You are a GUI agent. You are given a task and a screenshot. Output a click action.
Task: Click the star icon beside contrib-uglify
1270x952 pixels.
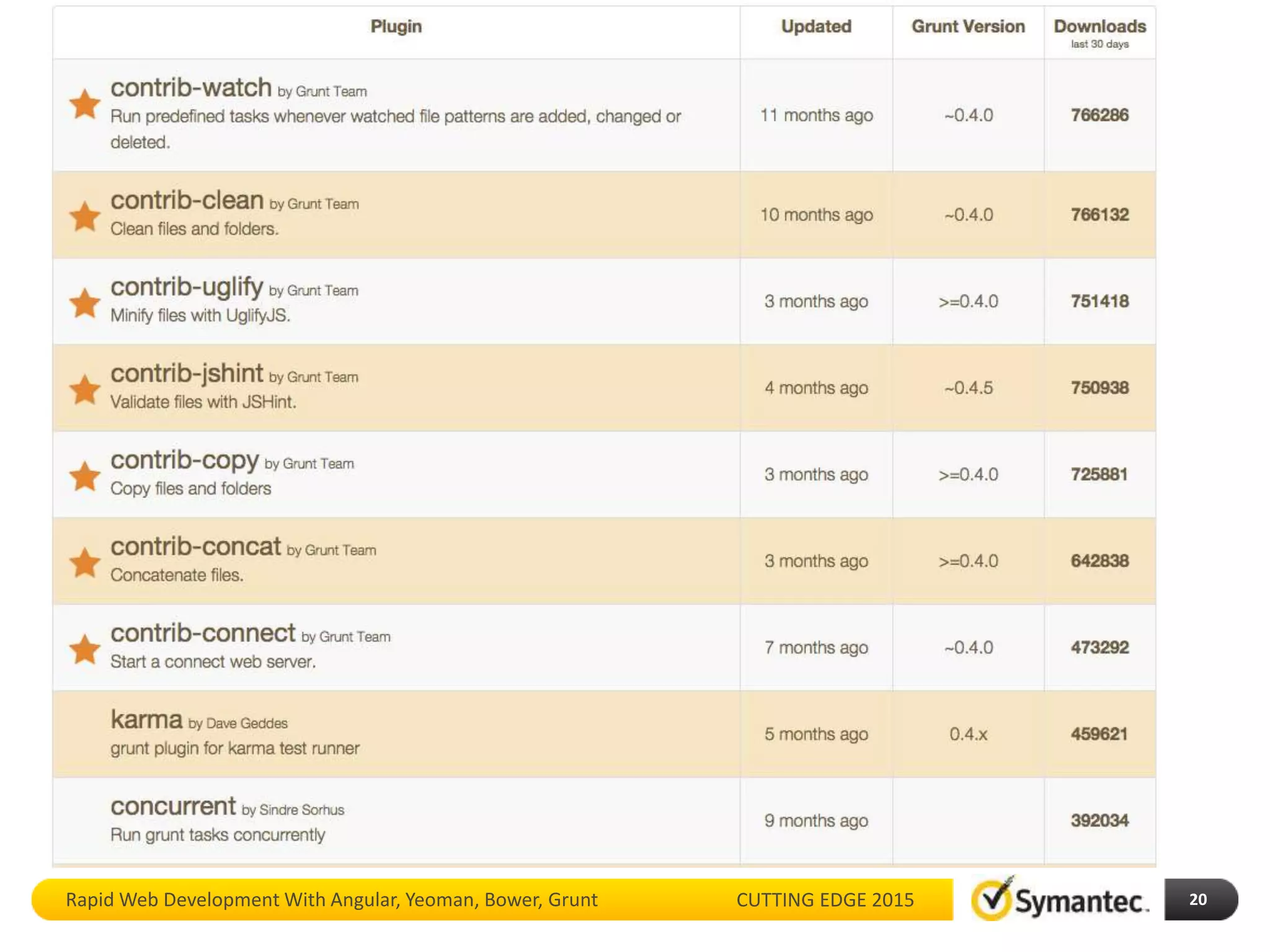point(84,302)
